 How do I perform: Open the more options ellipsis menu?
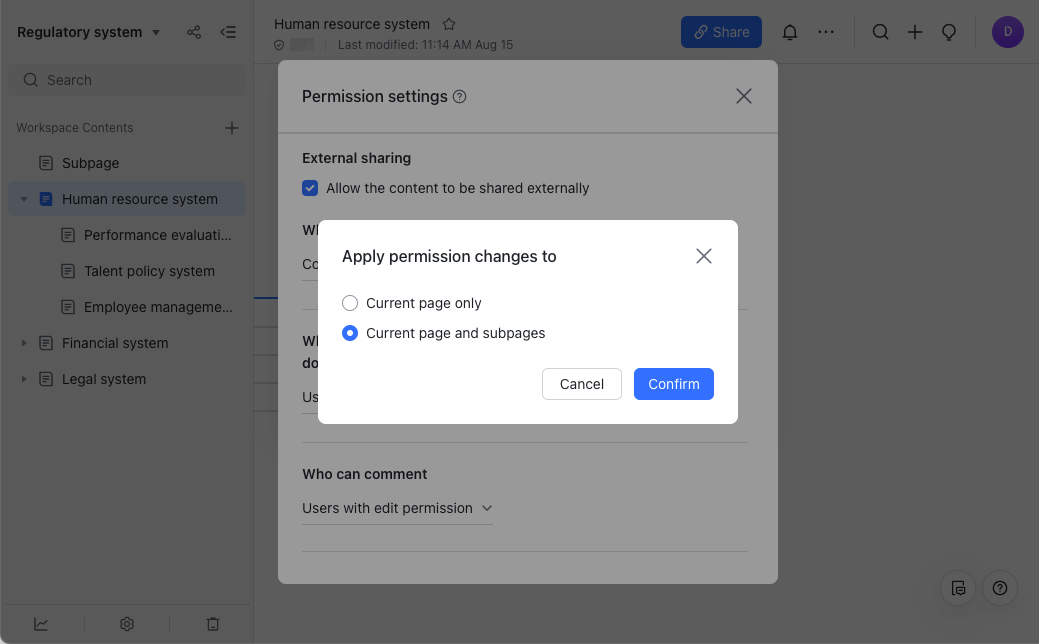point(826,32)
